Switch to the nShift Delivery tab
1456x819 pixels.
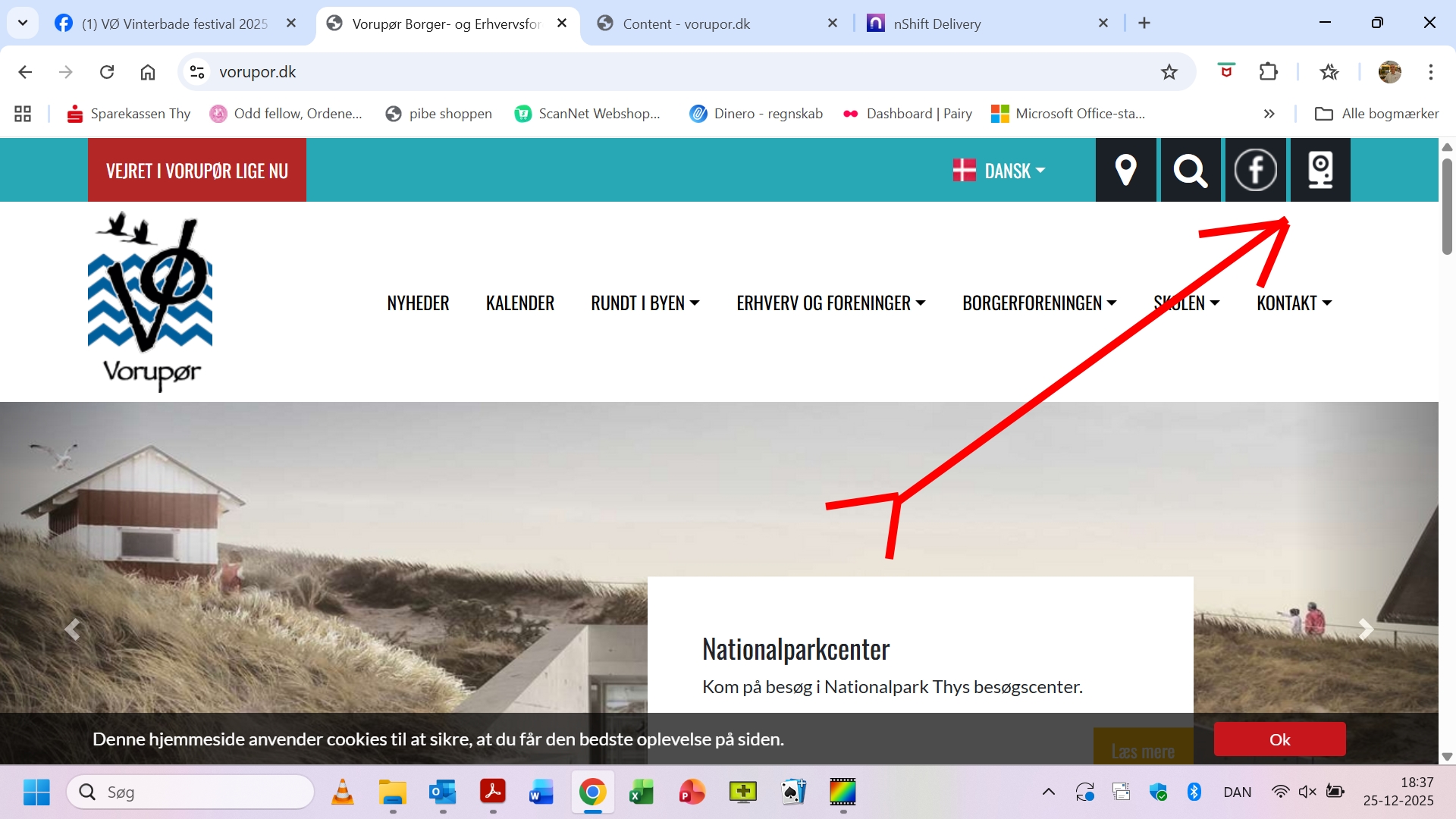point(937,24)
